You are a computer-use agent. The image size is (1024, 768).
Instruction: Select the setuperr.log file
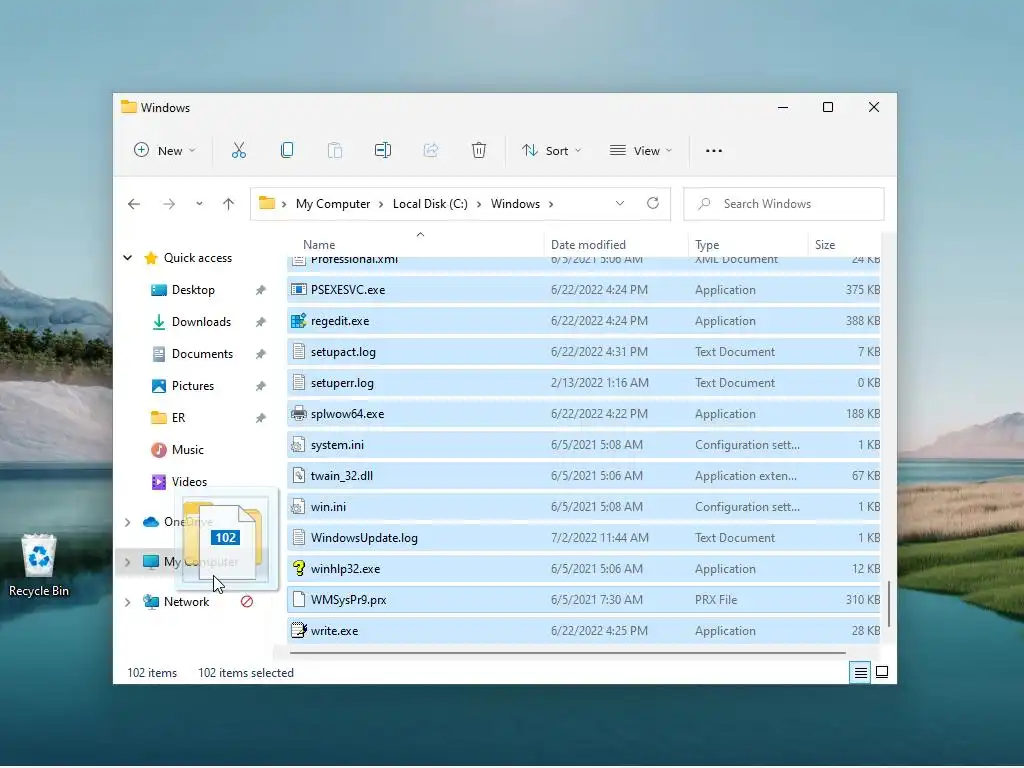coord(584,383)
